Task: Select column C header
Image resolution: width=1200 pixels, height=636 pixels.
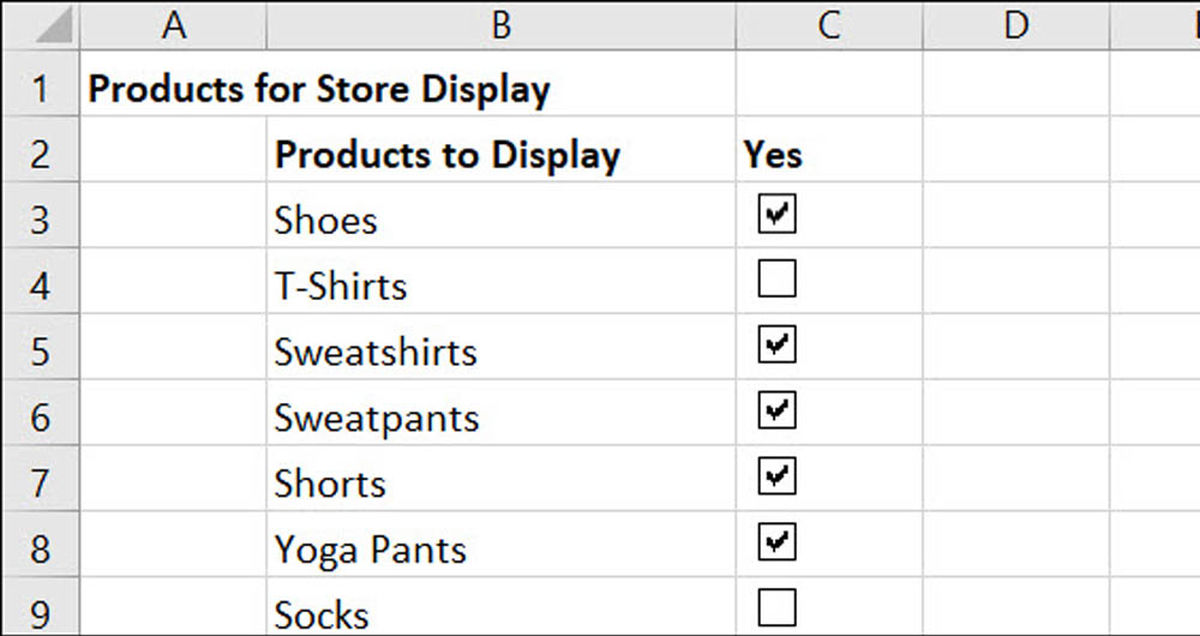Action: [x=829, y=24]
